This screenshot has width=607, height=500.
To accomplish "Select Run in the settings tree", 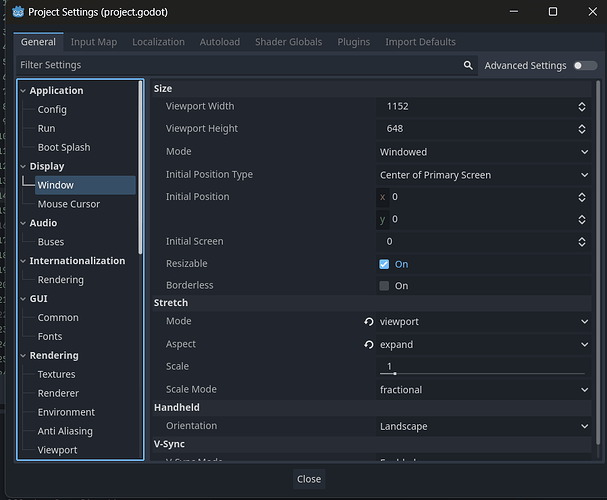I will pyautogui.click(x=46, y=128).
